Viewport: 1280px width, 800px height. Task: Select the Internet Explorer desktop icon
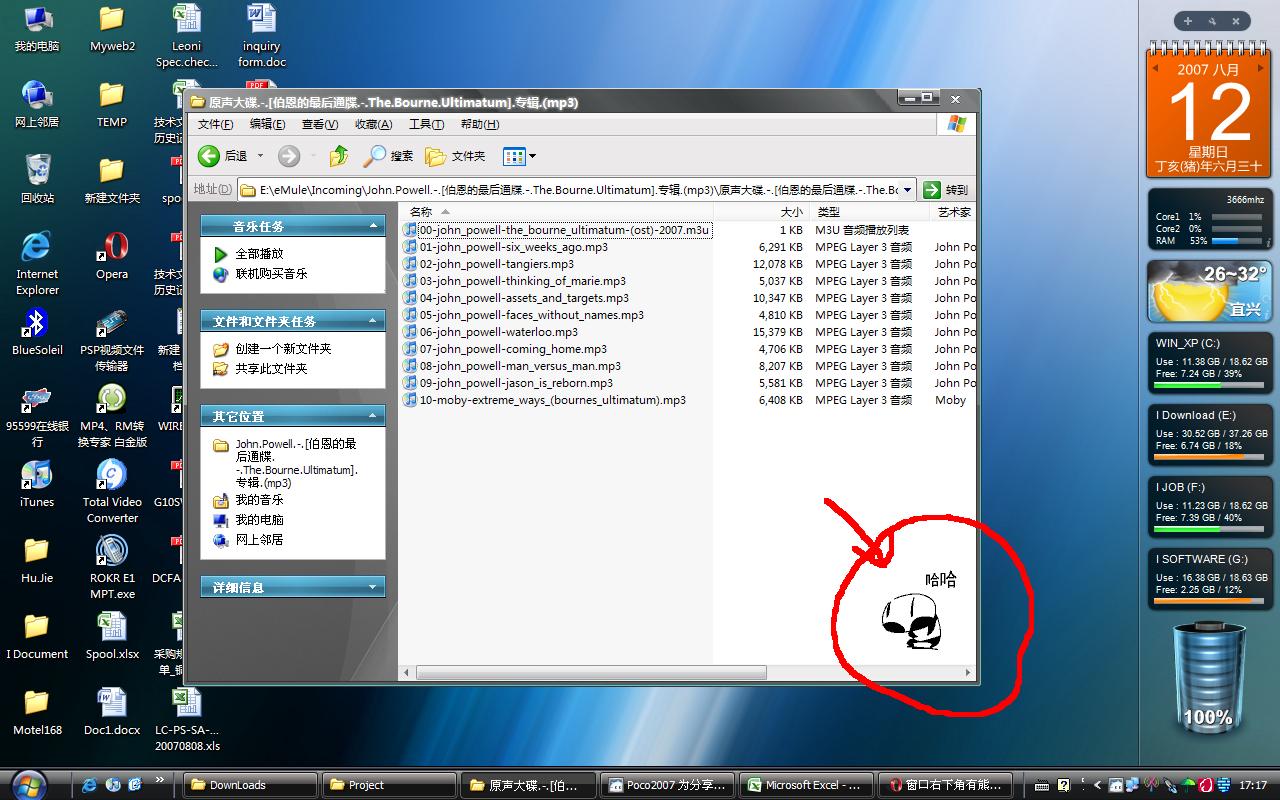37,263
